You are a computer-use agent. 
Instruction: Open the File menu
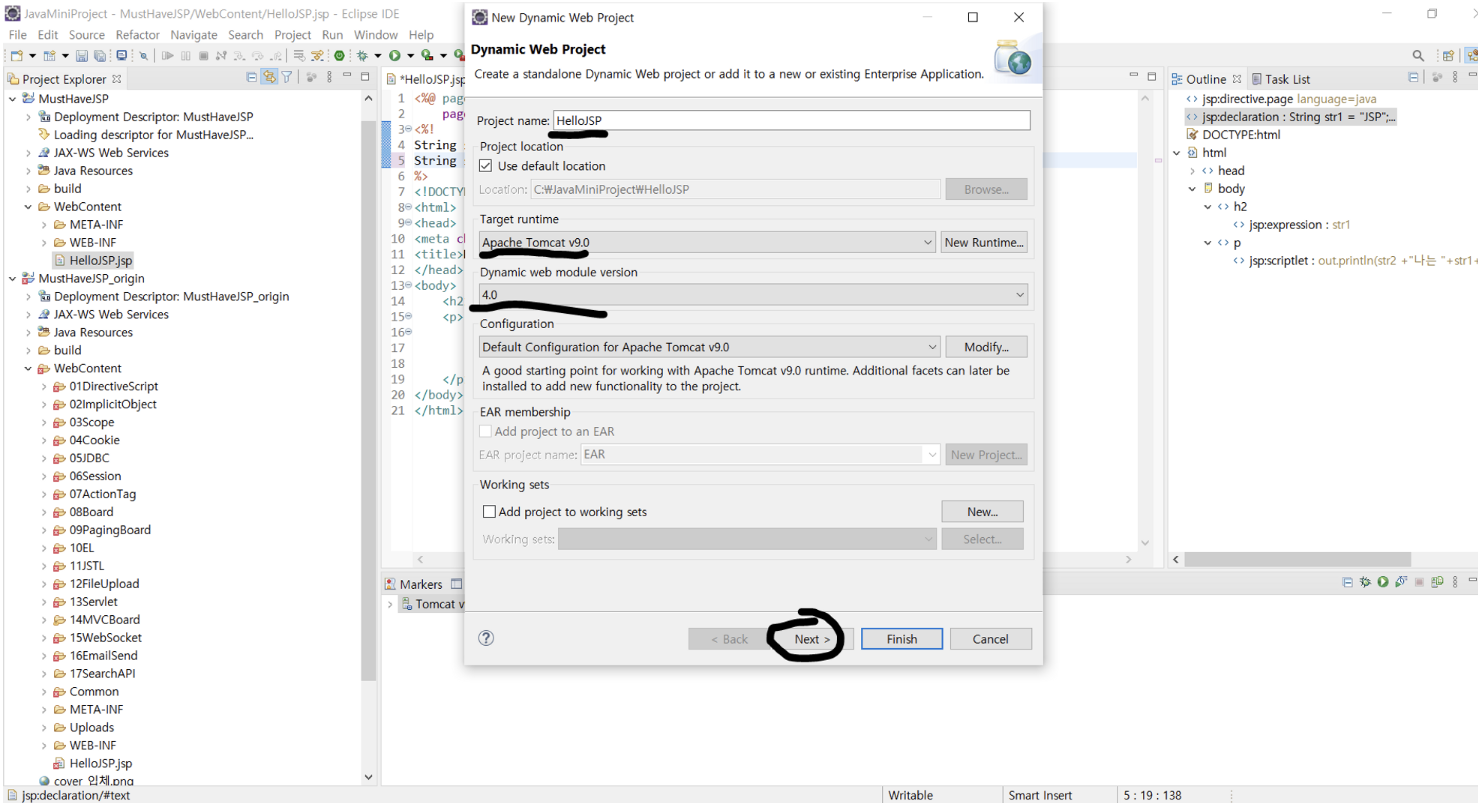18,35
